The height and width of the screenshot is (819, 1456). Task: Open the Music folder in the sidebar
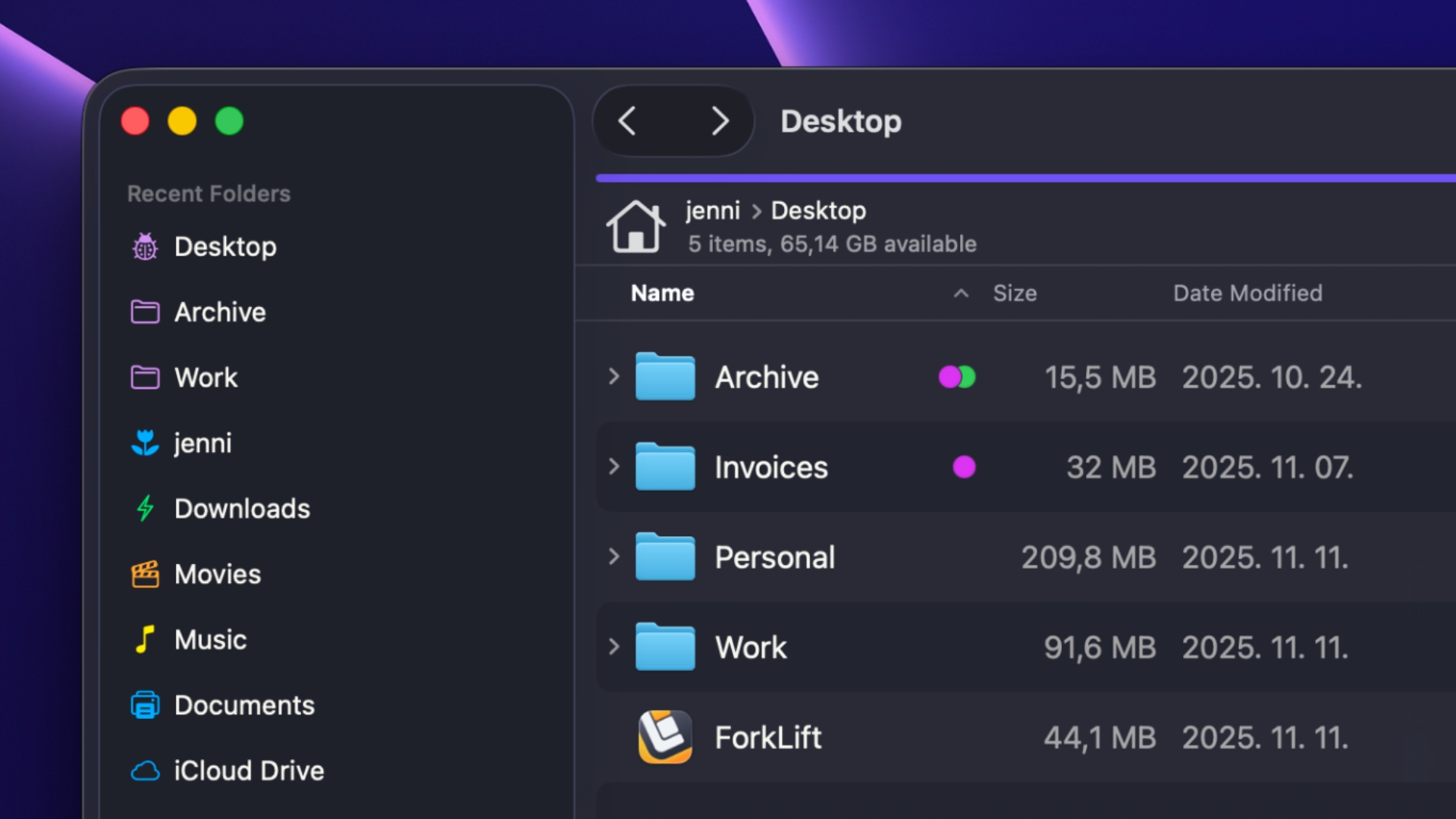(x=209, y=639)
